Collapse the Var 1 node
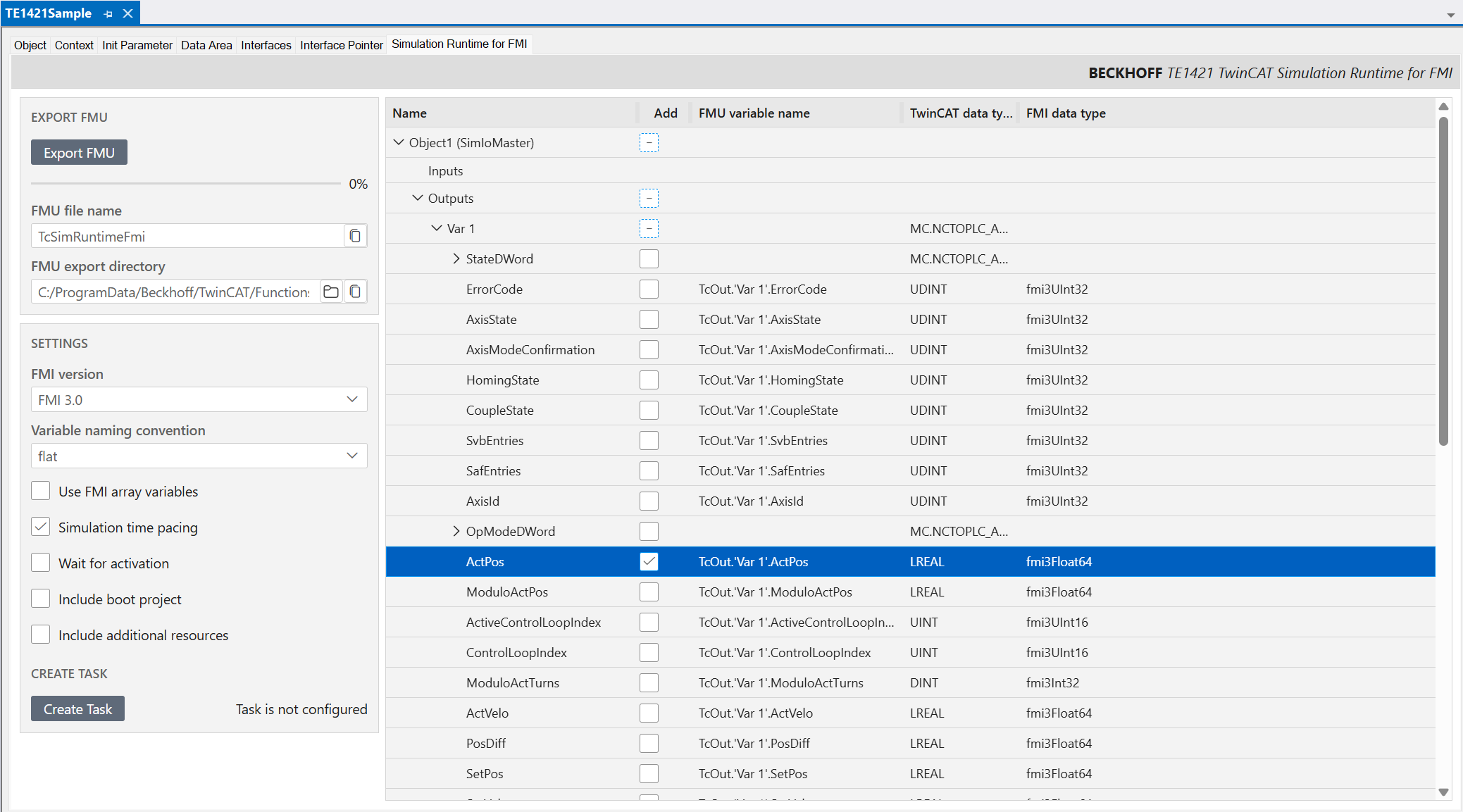Screen dimensions: 1463x812 click(x=437, y=228)
